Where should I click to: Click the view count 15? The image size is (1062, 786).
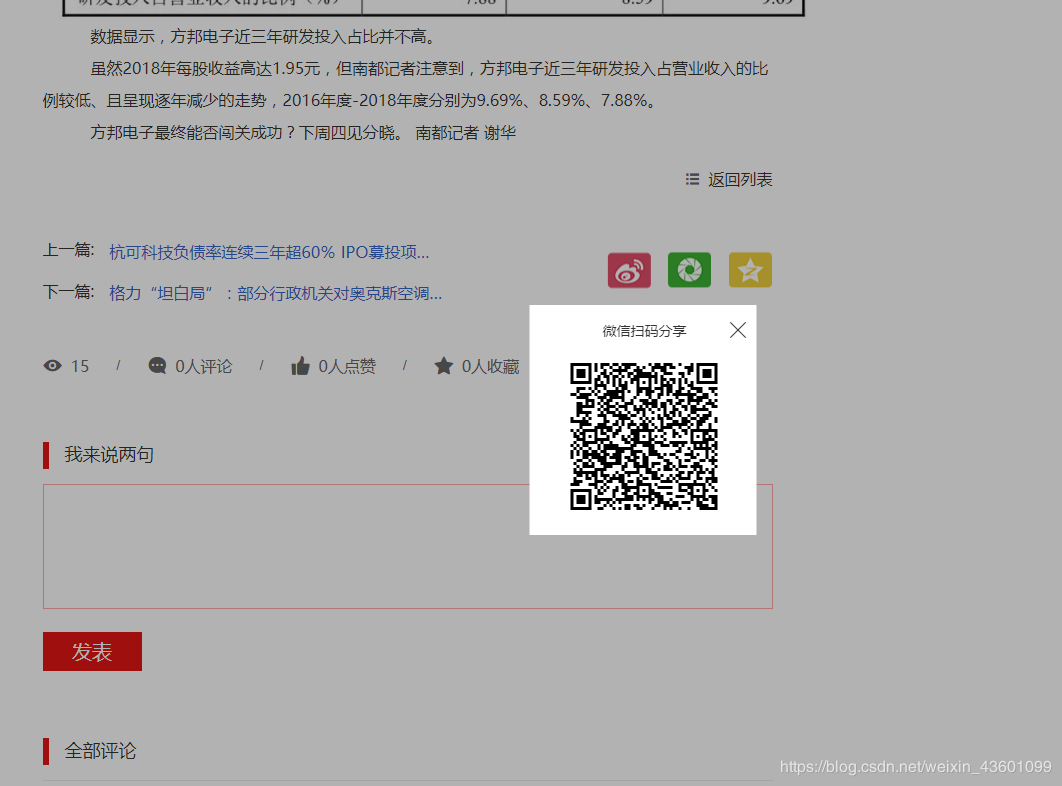(x=80, y=367)
